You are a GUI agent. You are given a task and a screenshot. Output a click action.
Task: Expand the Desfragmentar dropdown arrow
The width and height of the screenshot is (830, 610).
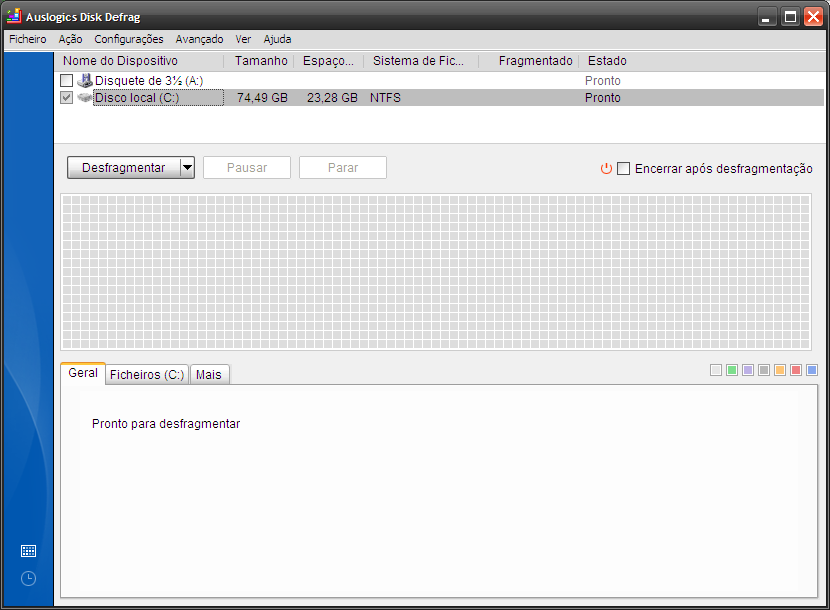point(187,168)
